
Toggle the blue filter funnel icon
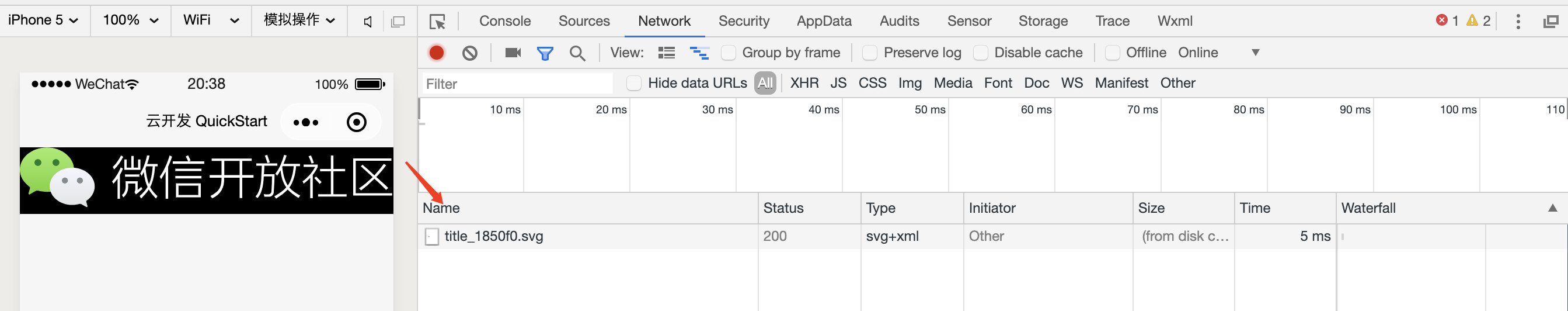coord(545,54)
